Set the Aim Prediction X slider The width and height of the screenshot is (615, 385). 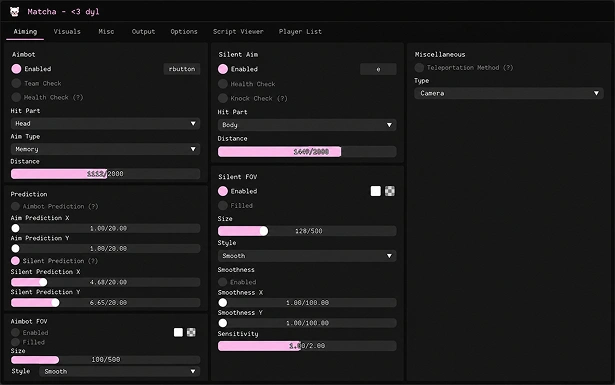(106, 228)
